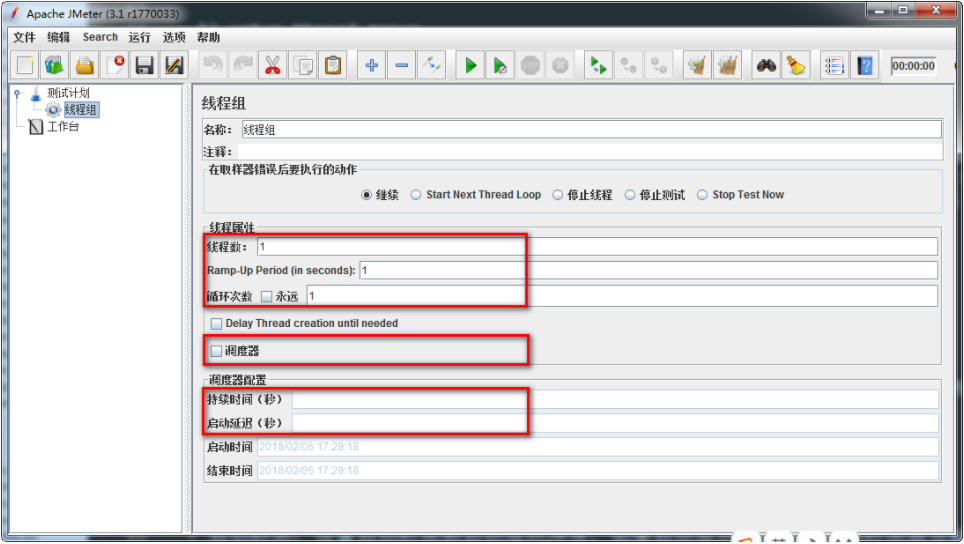Image resolution: width=964 pixels, height=544 pixels.
Task: Collapse all nodes with minus icon
Action: 401,65
